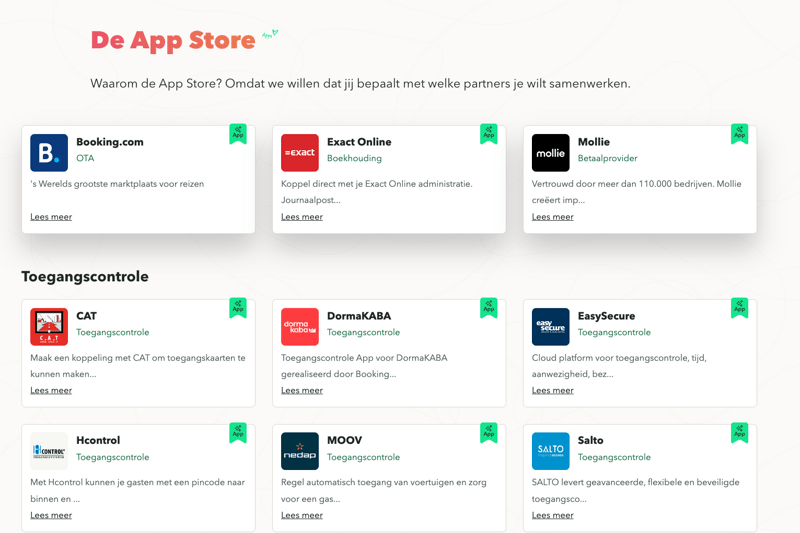Click the App badge on DormaKABA card
The width and height of the screenshot is (800, 533).
point(489,308)
